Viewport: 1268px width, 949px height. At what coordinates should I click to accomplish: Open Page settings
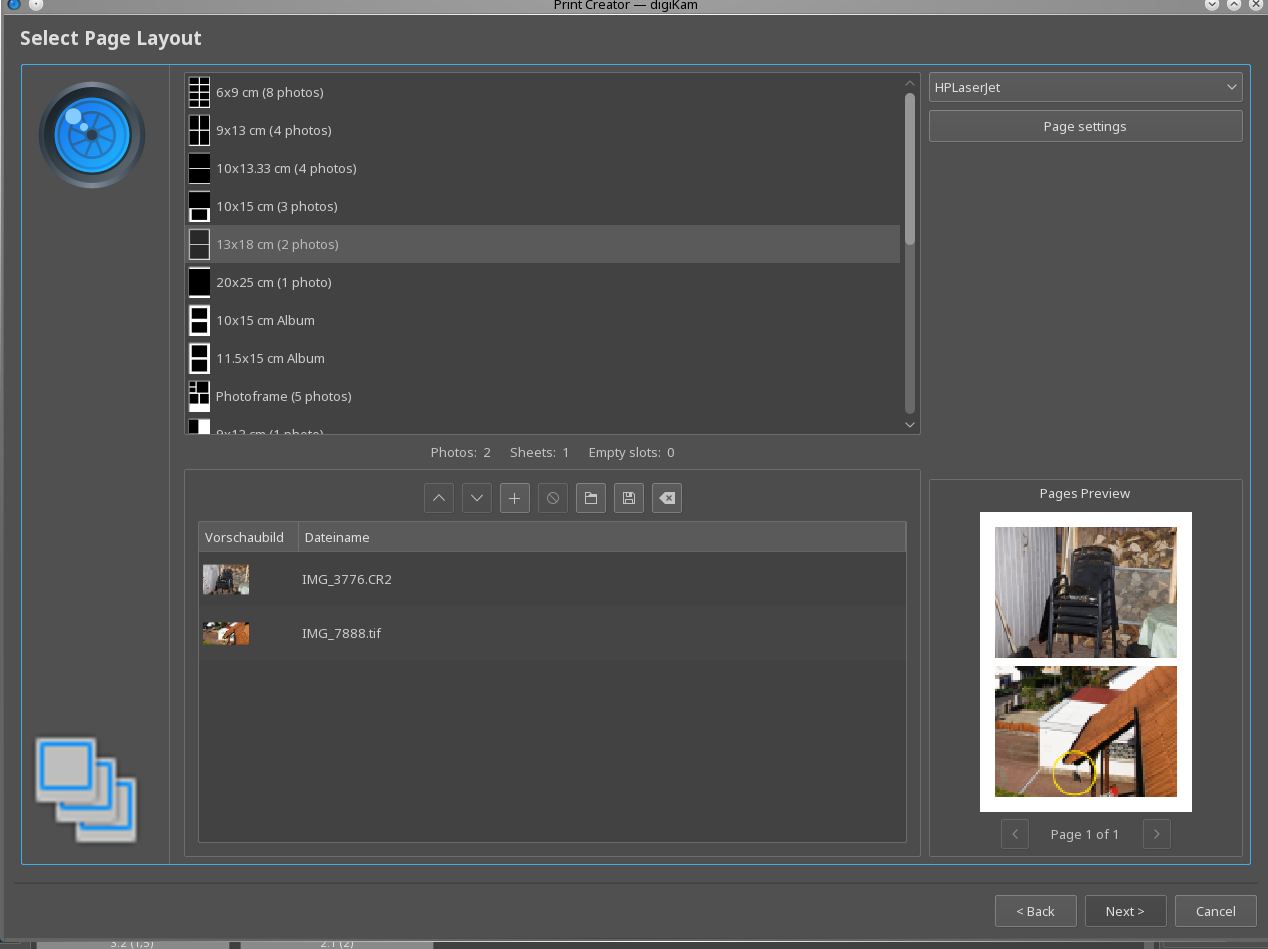1085,126
